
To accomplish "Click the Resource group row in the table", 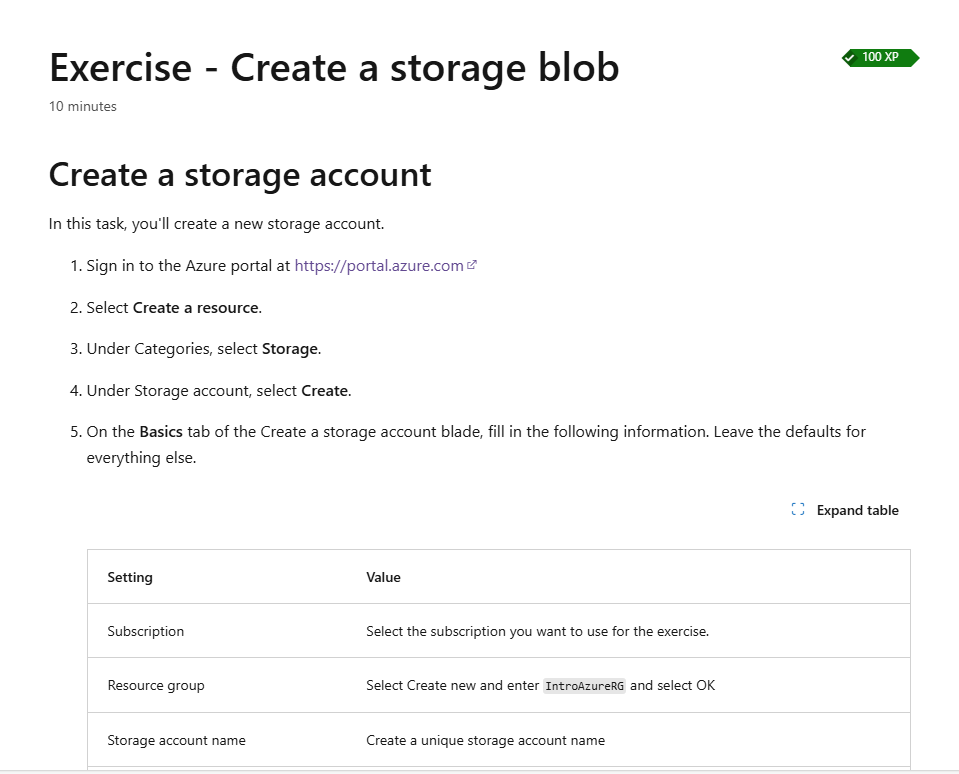I will (156, 685).
